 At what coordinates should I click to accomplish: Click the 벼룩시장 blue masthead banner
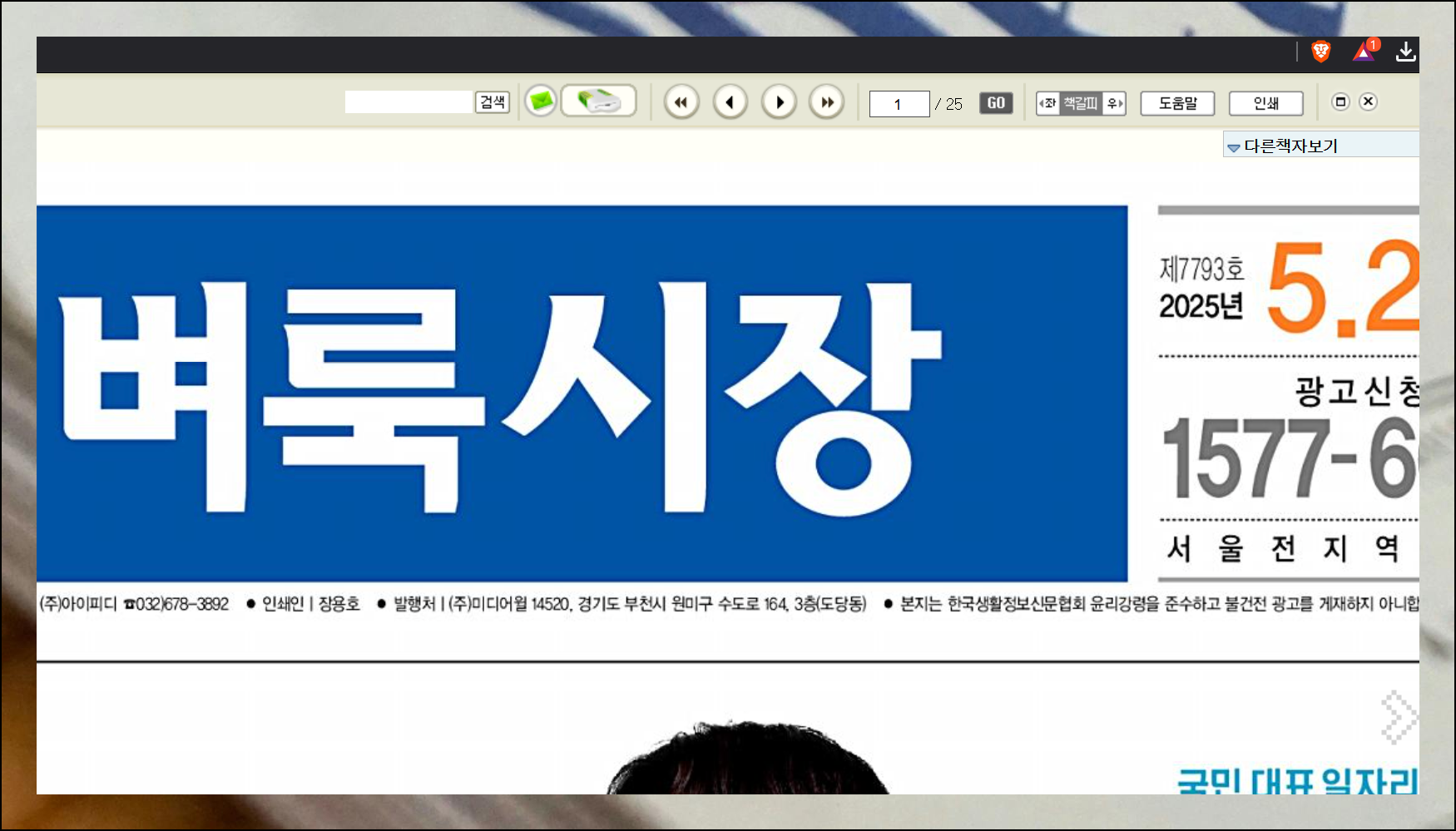(x=582, y=393)
